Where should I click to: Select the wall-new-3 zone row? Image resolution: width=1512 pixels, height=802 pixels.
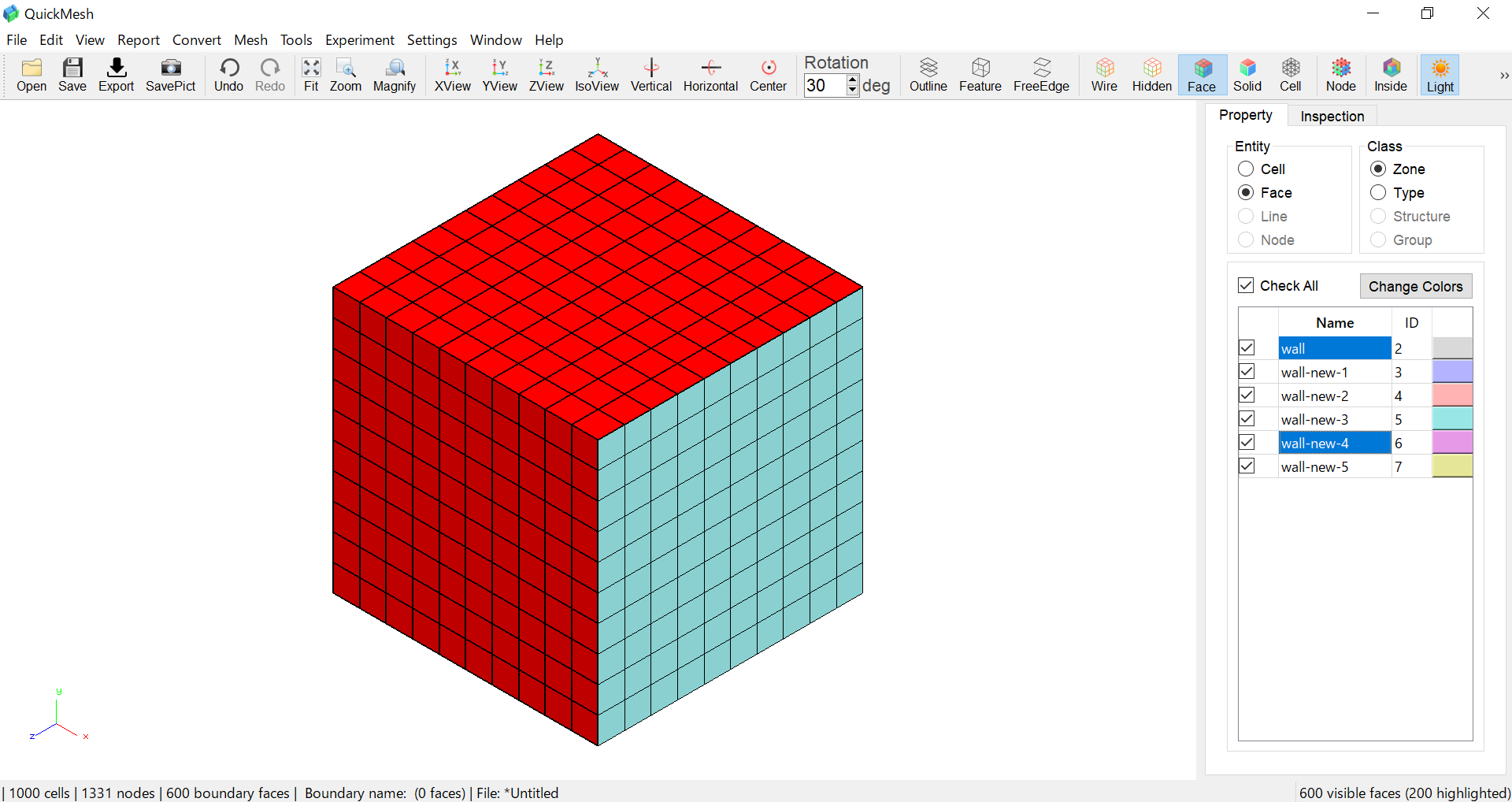point(1335,419)
